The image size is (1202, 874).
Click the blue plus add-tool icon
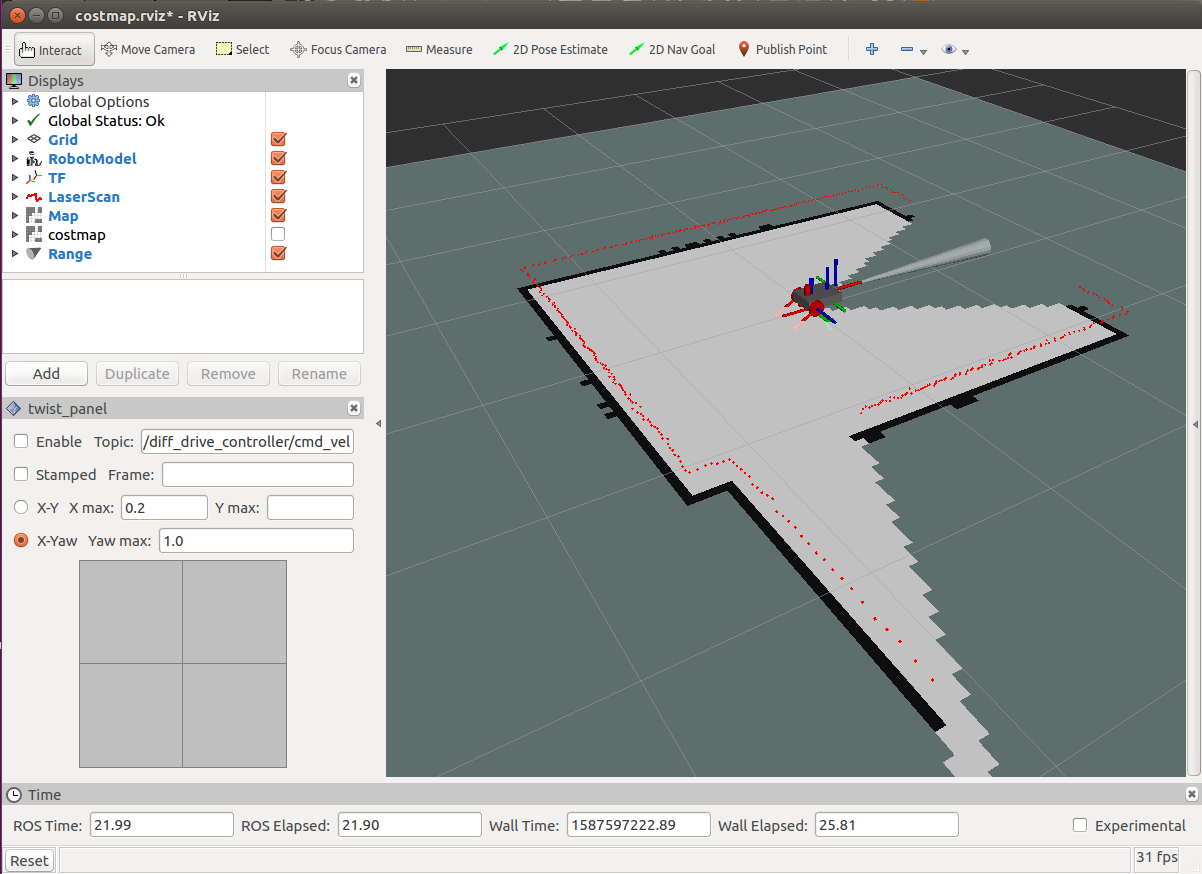872,49
